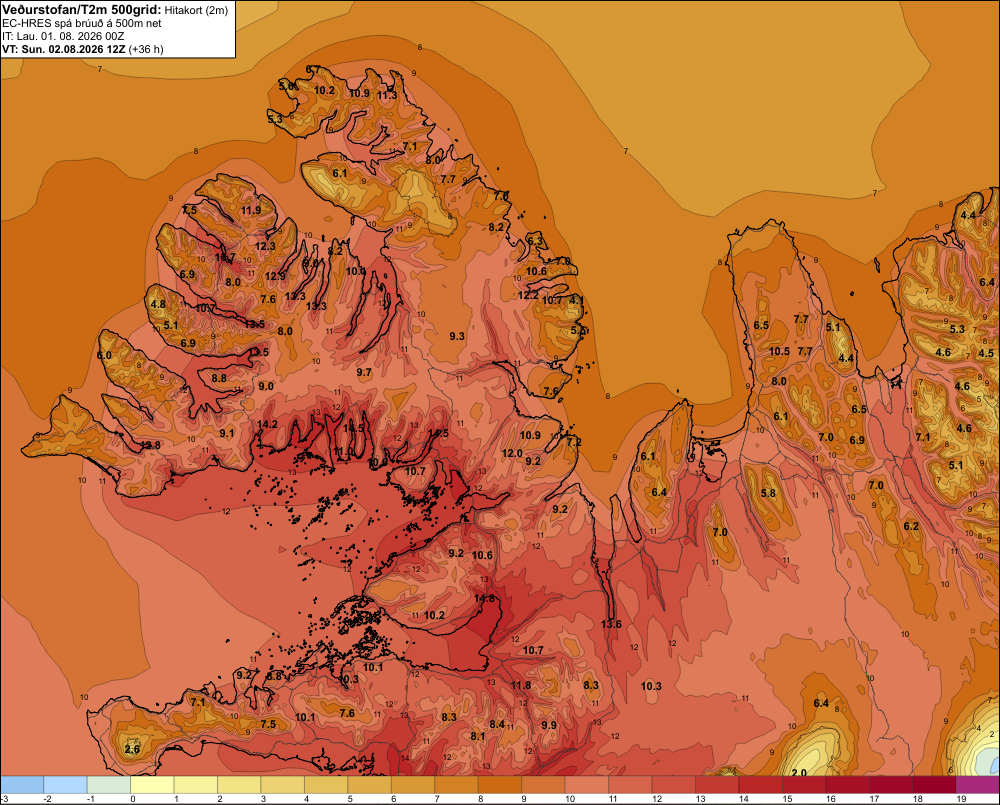The width and height of the screenshot is (1000, 805).
Task: Click the 2.0 temperature label at the bottom
Action: (x=798, y=772)
